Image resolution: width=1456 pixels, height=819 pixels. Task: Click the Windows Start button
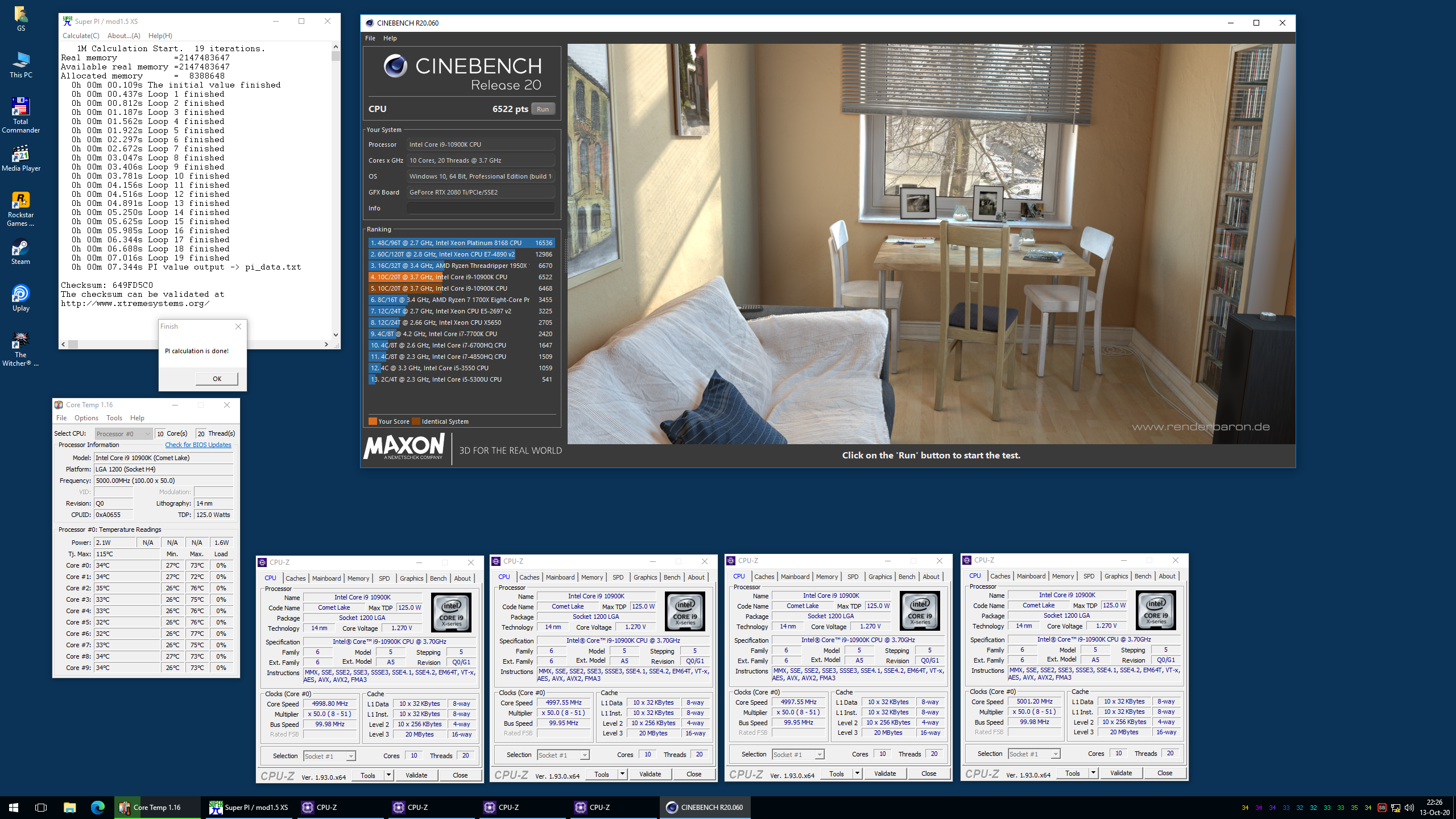(x=14, y=808)
